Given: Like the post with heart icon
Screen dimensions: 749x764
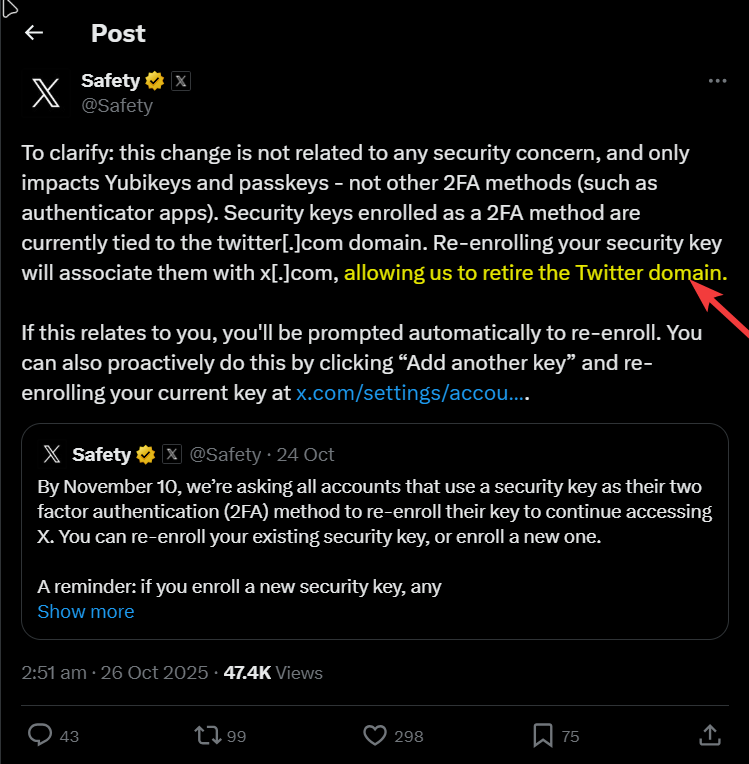Looking at the screenshot, I should tap(375, 736).
